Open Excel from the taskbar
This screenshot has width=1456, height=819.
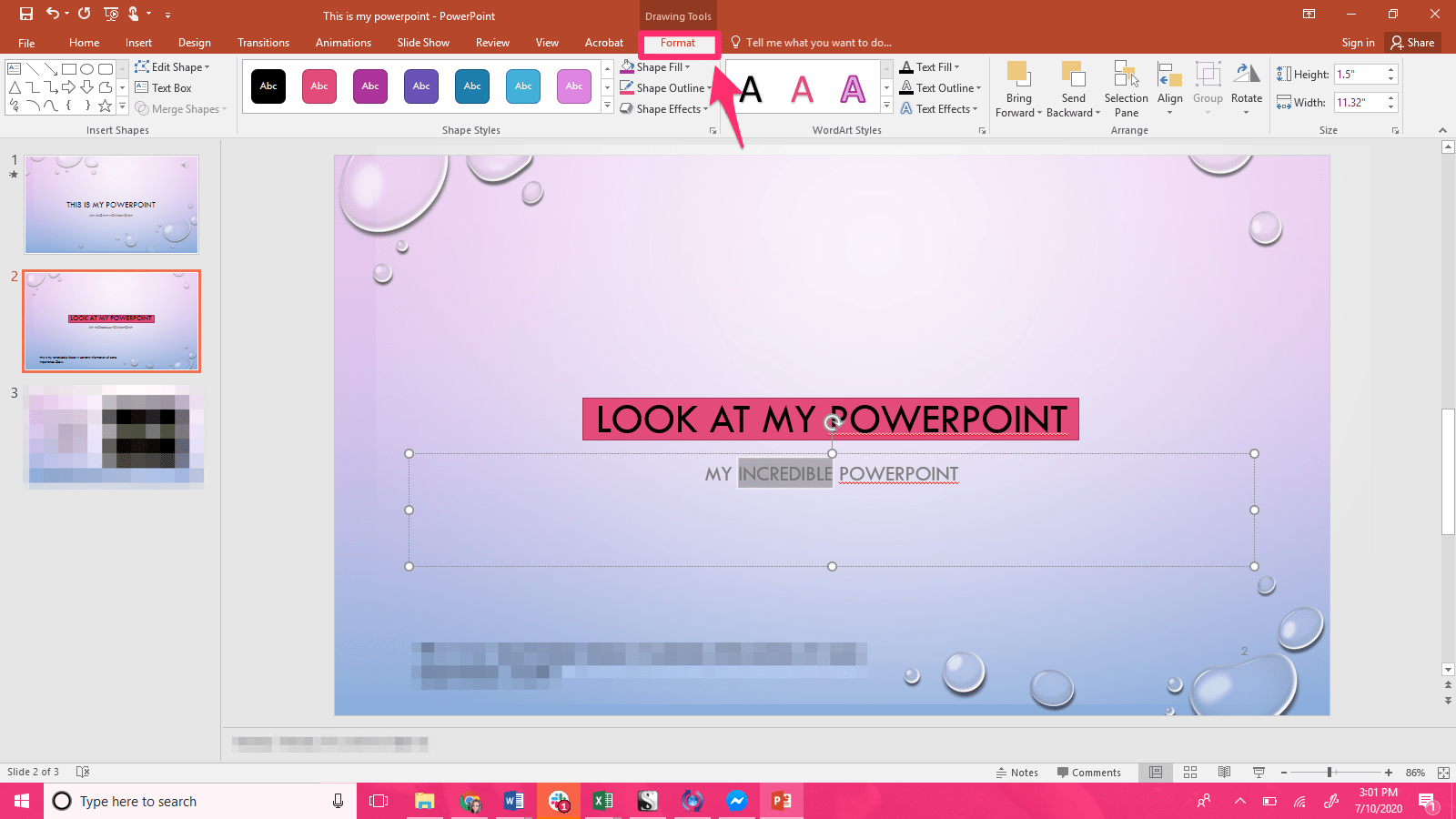pos(602,801)
